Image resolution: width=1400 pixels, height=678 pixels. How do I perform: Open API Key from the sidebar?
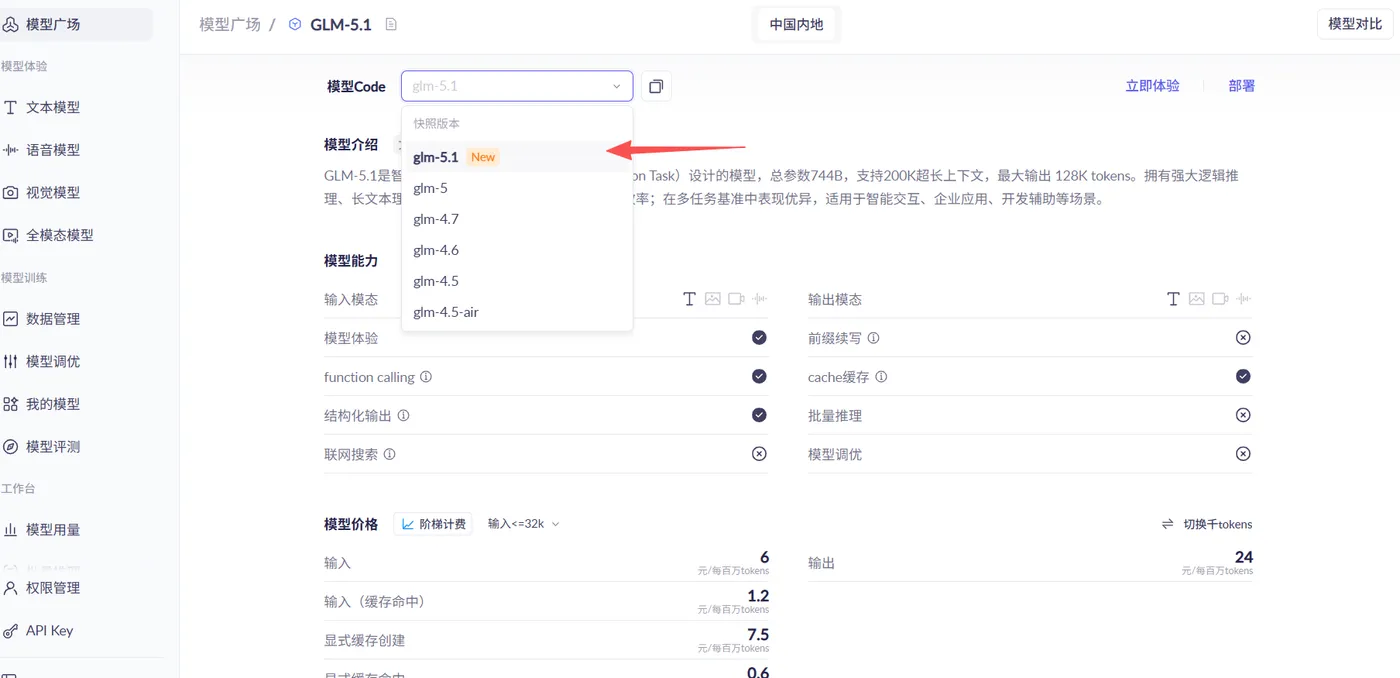[x=49, y=630]
